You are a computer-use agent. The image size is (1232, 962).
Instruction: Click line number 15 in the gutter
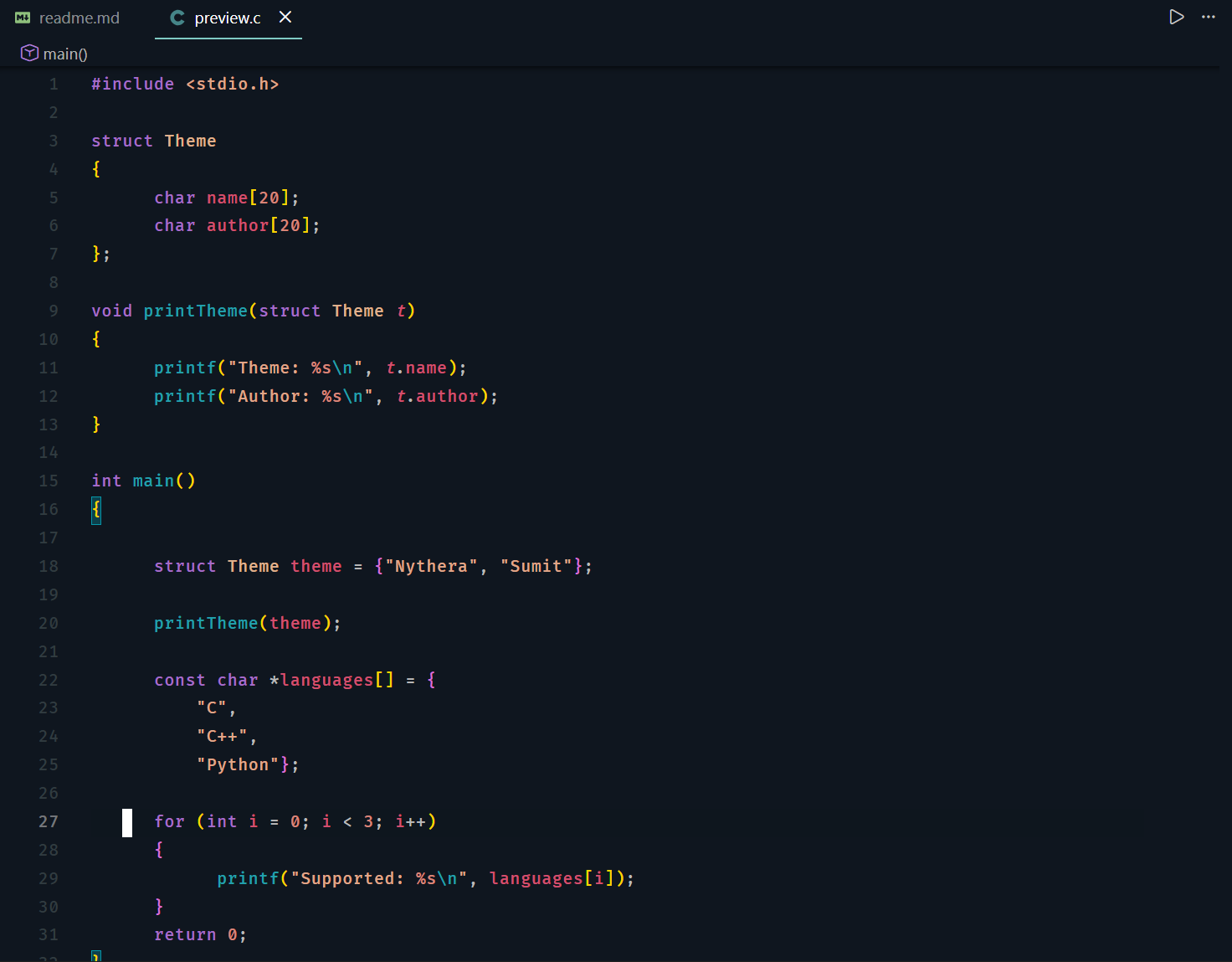click(x=49, y=481)
